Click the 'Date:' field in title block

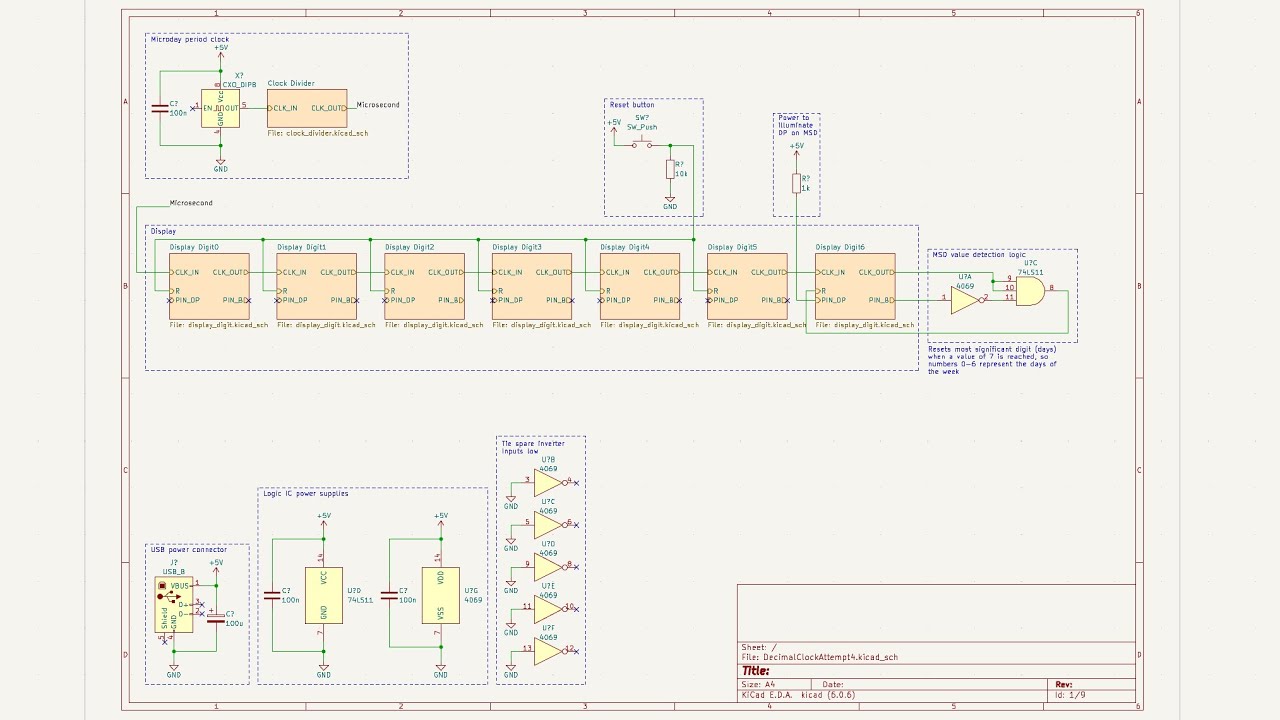(x=832, y=684)
